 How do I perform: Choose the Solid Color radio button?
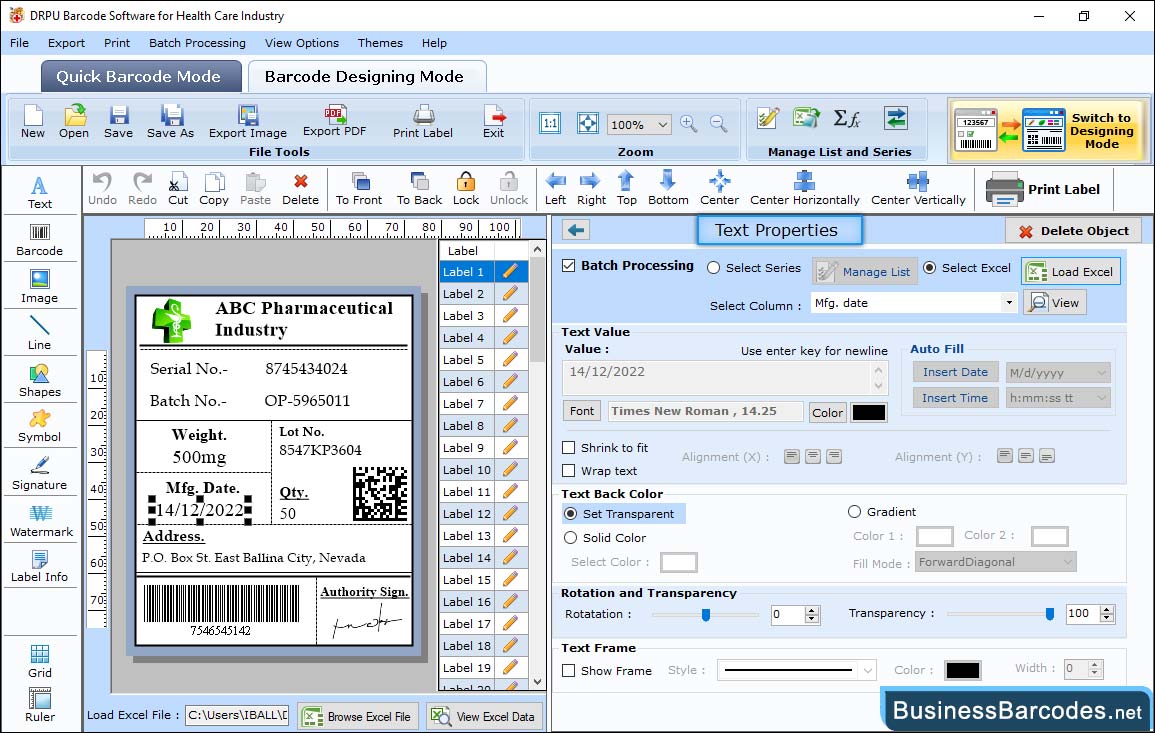(570, 538)
